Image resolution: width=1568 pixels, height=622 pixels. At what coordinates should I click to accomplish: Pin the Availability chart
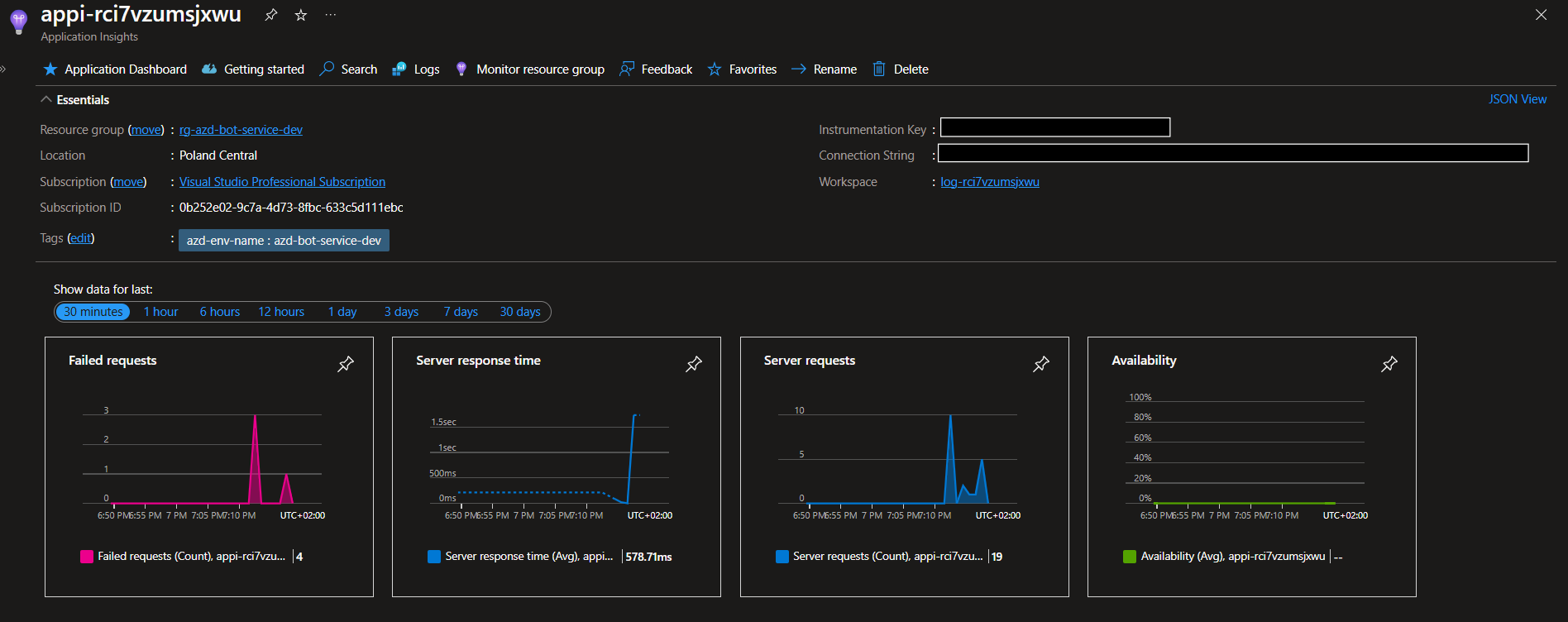[x=1389, y=364]
